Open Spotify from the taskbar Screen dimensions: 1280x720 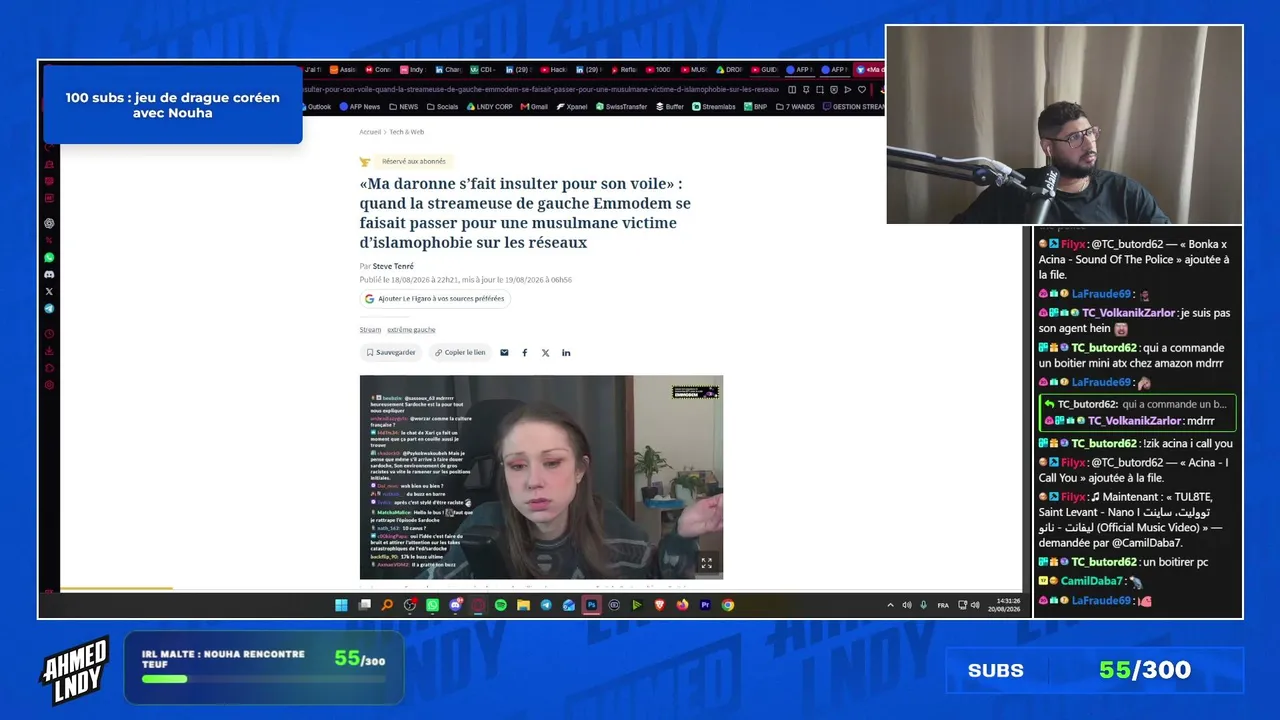pos(501,605)
